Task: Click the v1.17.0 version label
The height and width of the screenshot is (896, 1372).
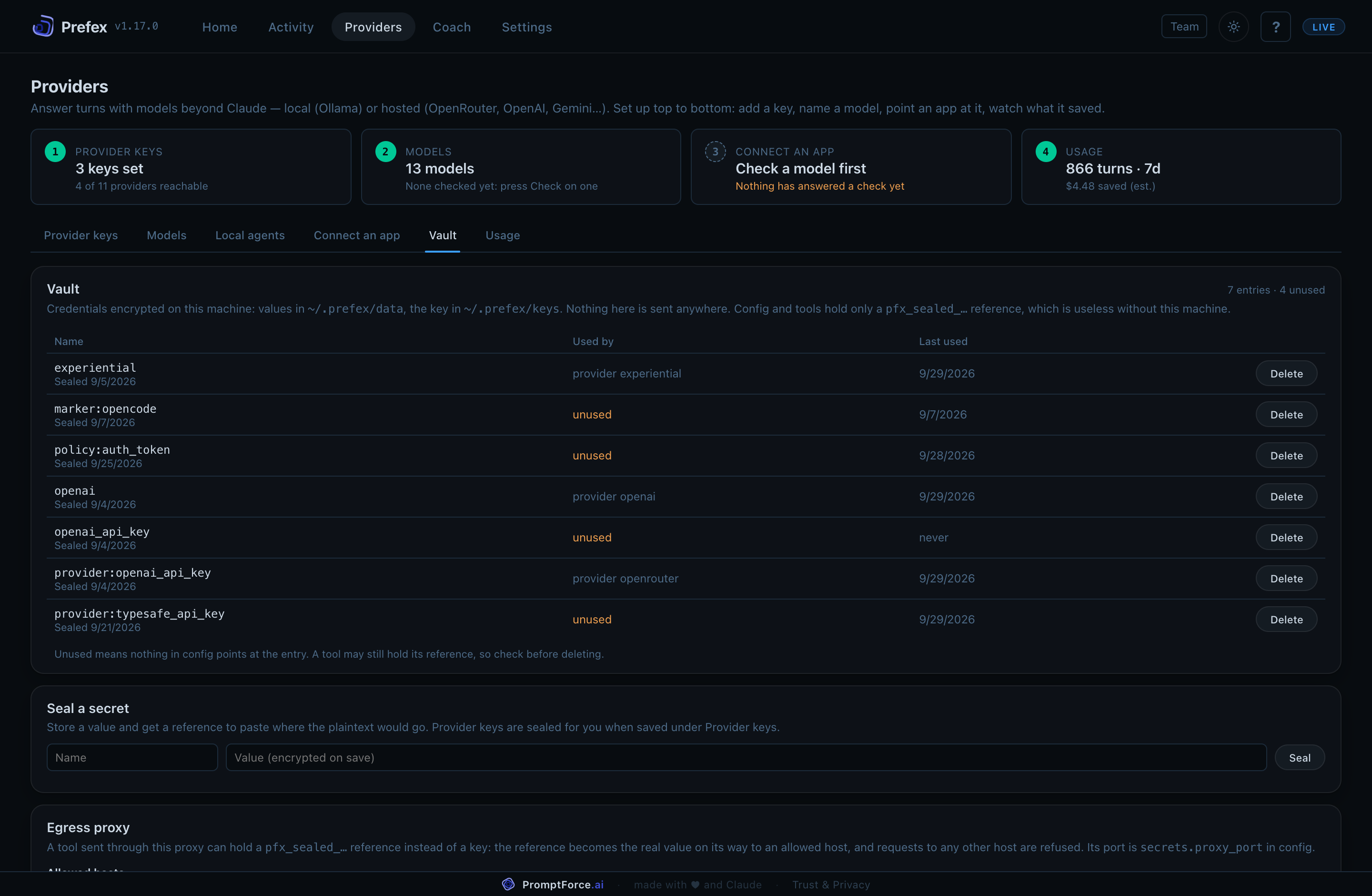Action: [137, 26]
